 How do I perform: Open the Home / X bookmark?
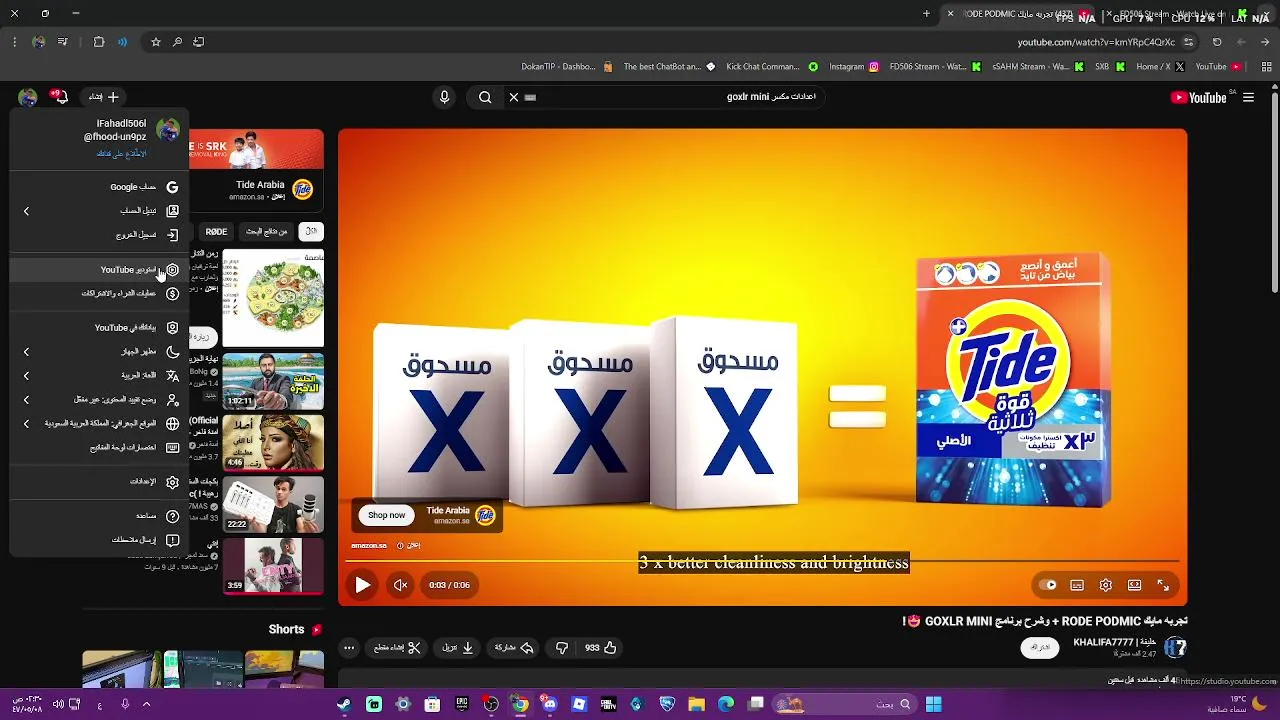coord(1160,67)
